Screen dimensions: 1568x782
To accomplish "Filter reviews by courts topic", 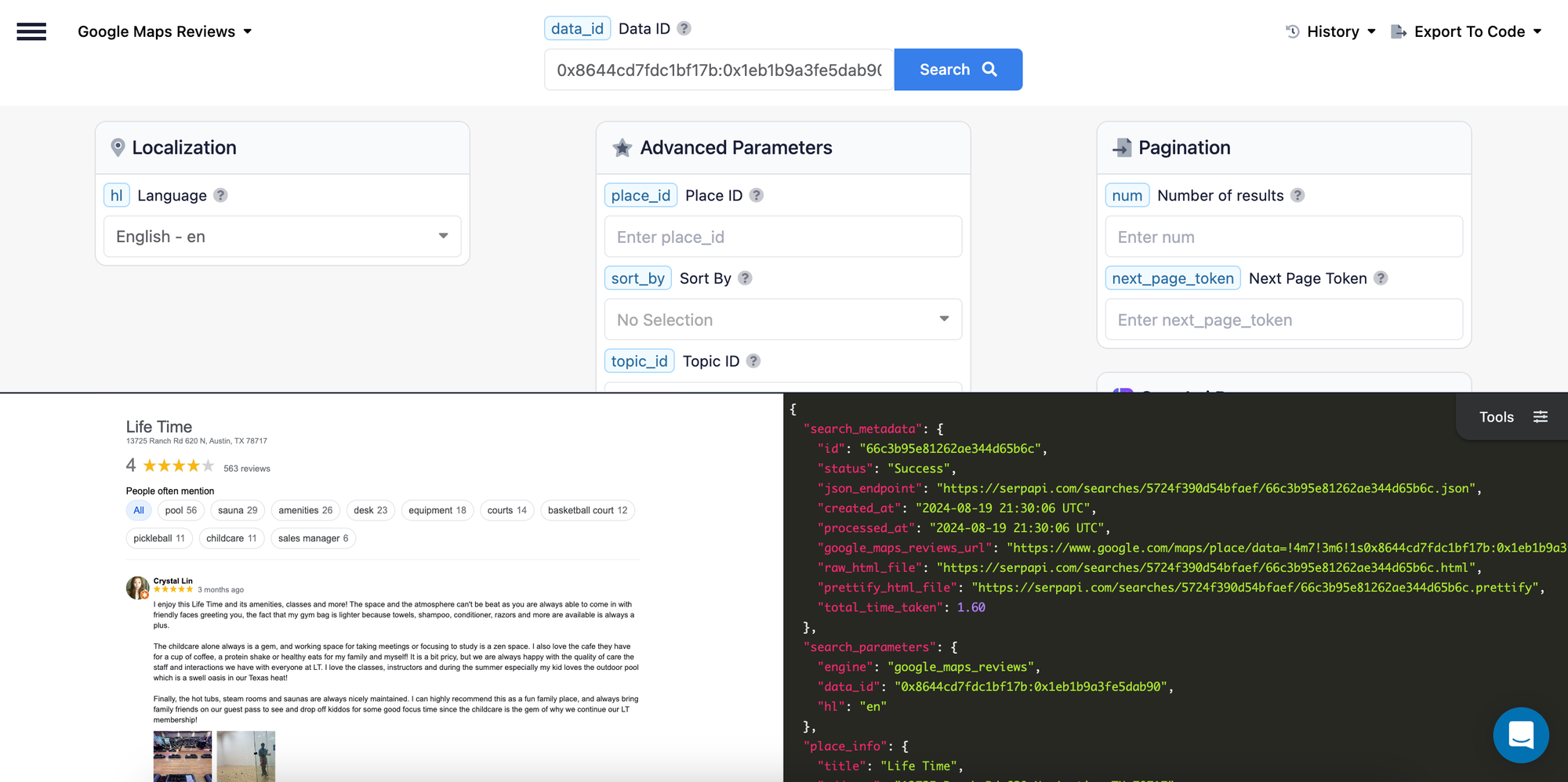I will point(507,510).
